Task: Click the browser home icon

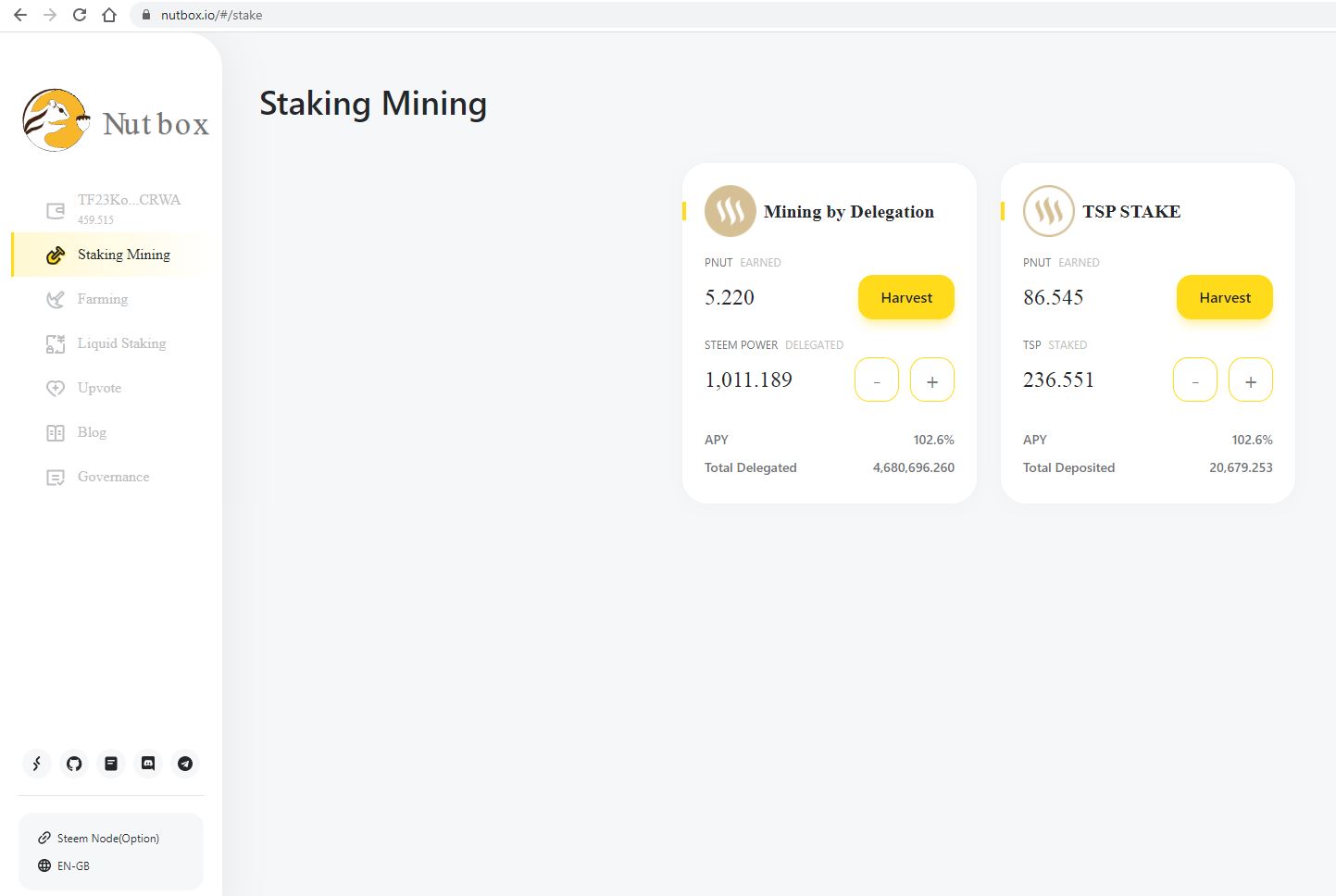Action: coord(109,15)
